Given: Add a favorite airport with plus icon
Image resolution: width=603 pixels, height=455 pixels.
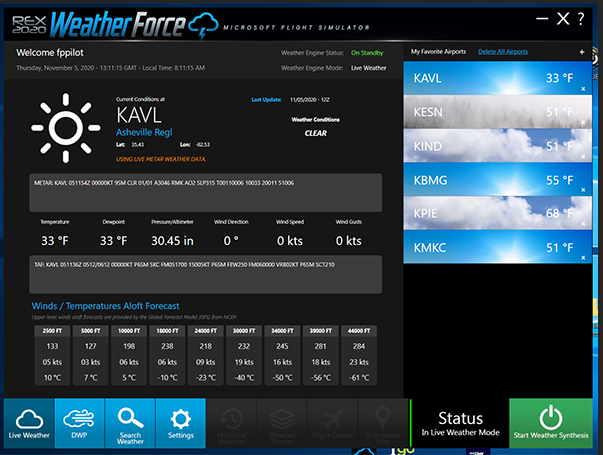Looking at the screenshot, I should [x=582, y=52].
